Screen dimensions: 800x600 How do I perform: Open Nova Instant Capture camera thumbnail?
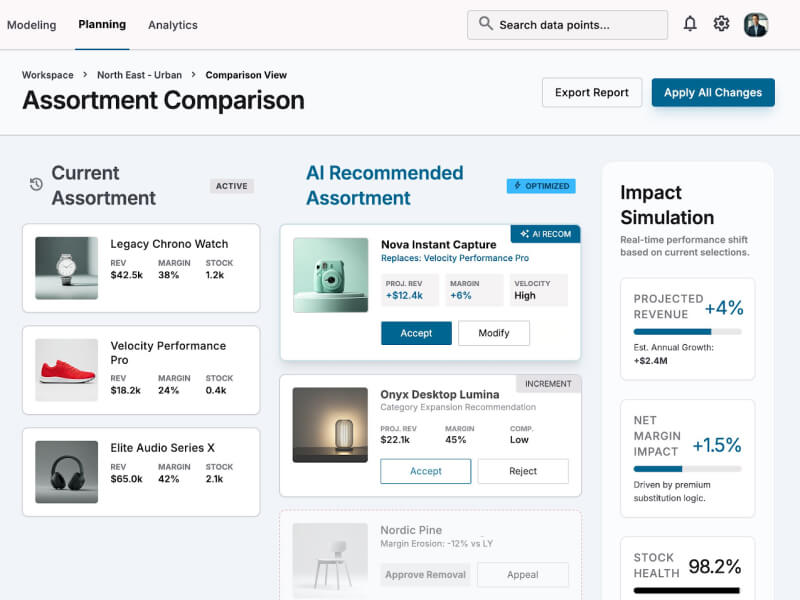click(x=331, y=275)
